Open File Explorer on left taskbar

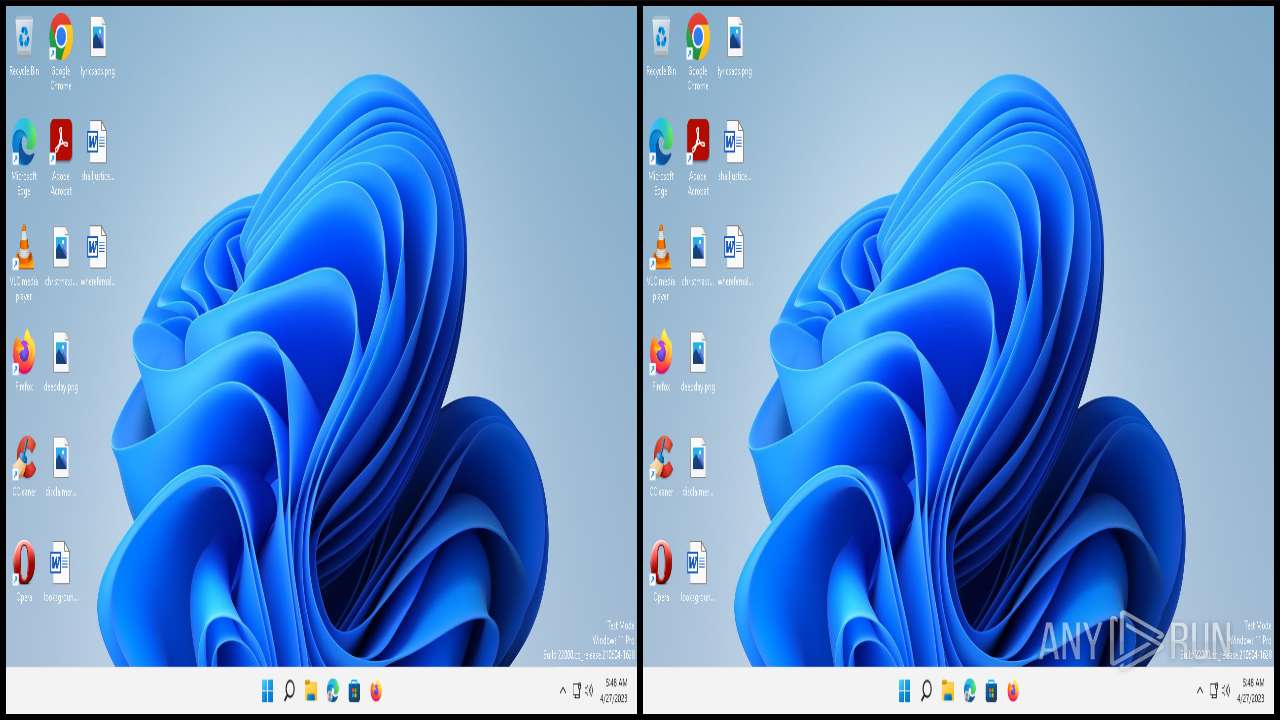pyautogui.click(x=311, y=691)
